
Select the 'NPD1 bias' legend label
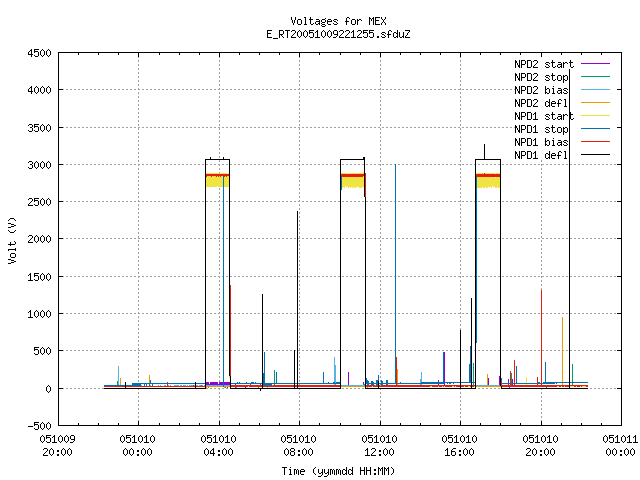pyautogui.click(x=541, y=142)
